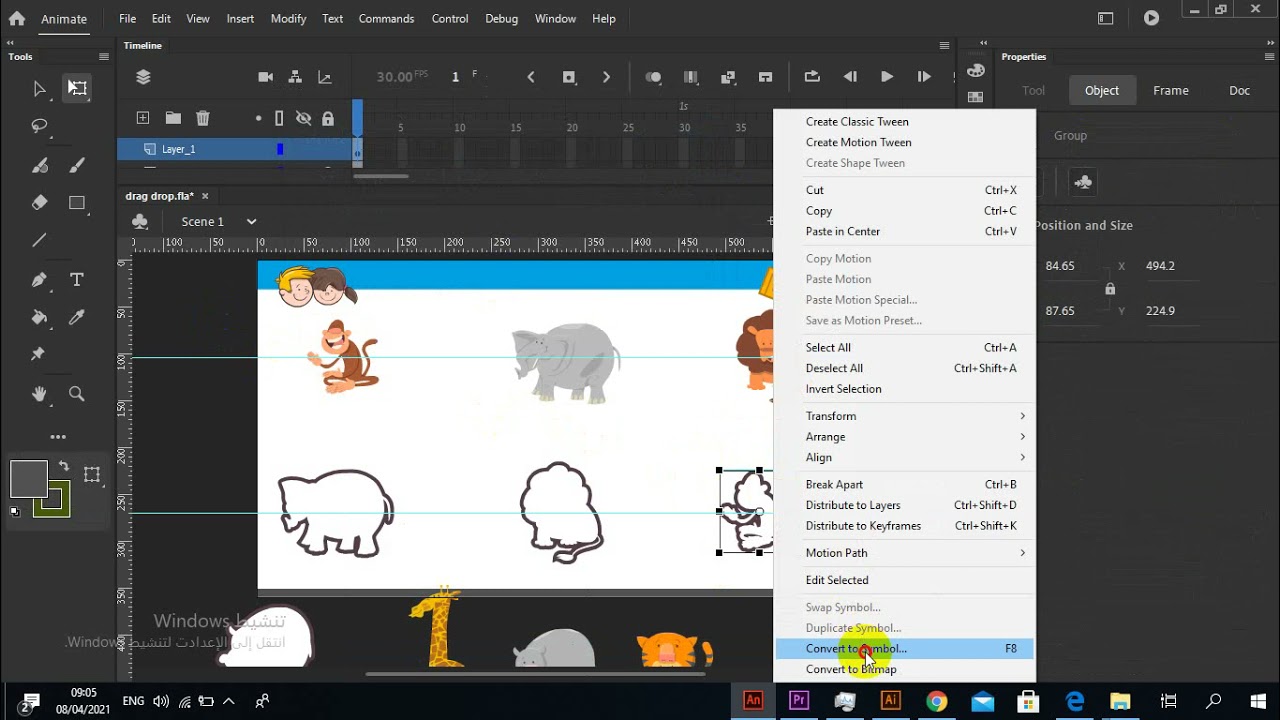Pick the Eyedropper tool
The width and height of the screenshot is (1280, 720).
click(77, 317)
